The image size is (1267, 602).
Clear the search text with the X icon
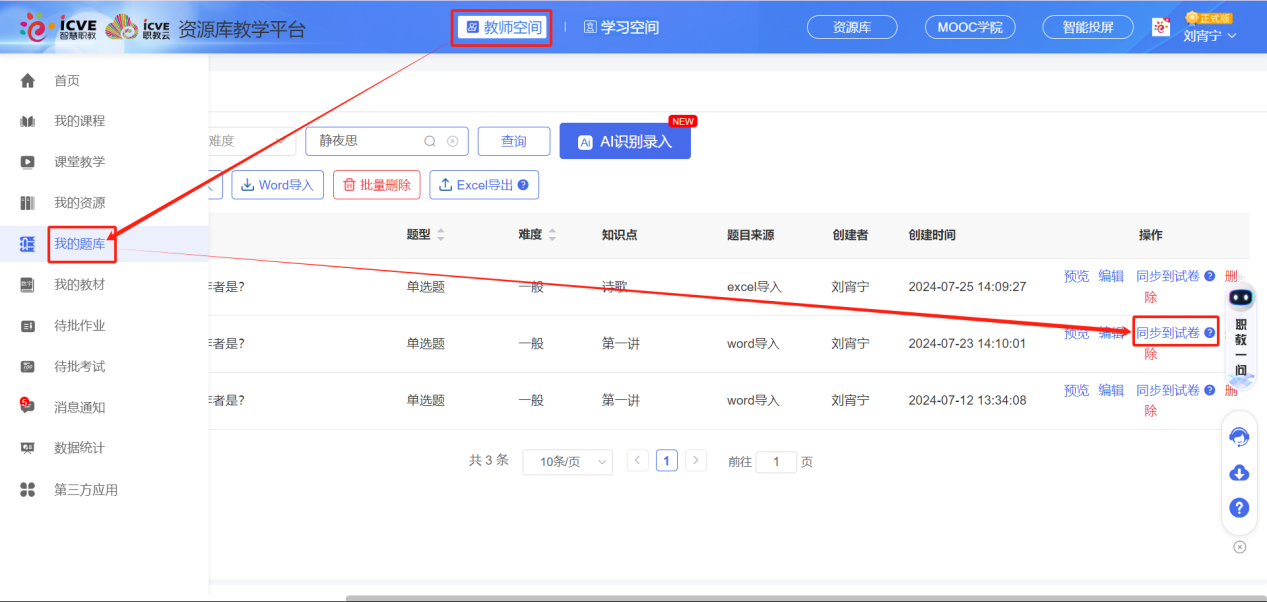452,142
